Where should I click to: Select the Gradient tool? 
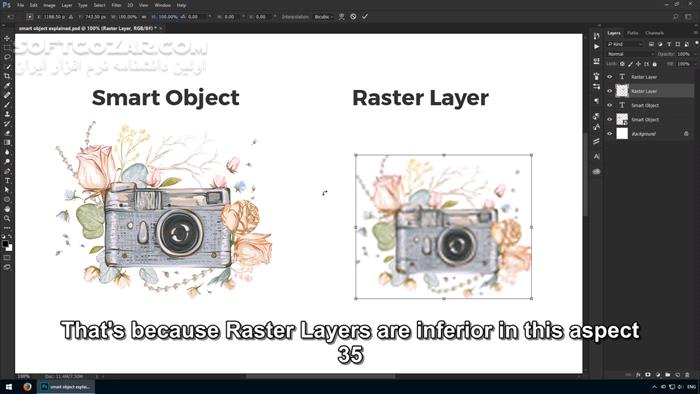(7, 142)
